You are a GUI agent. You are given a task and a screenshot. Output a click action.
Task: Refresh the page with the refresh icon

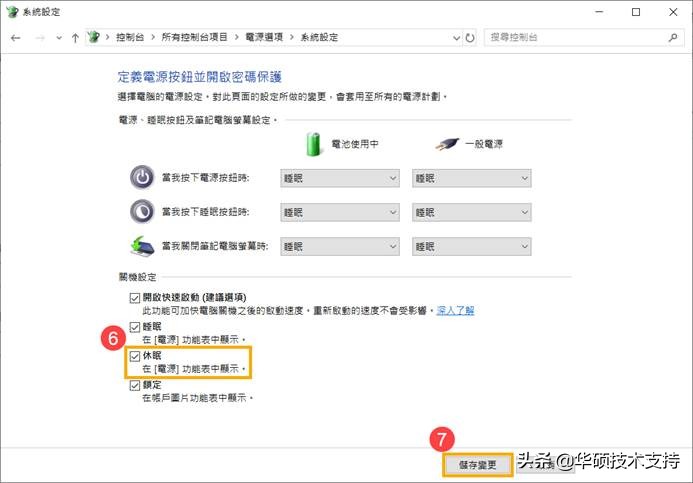click(x=470, y=38)
